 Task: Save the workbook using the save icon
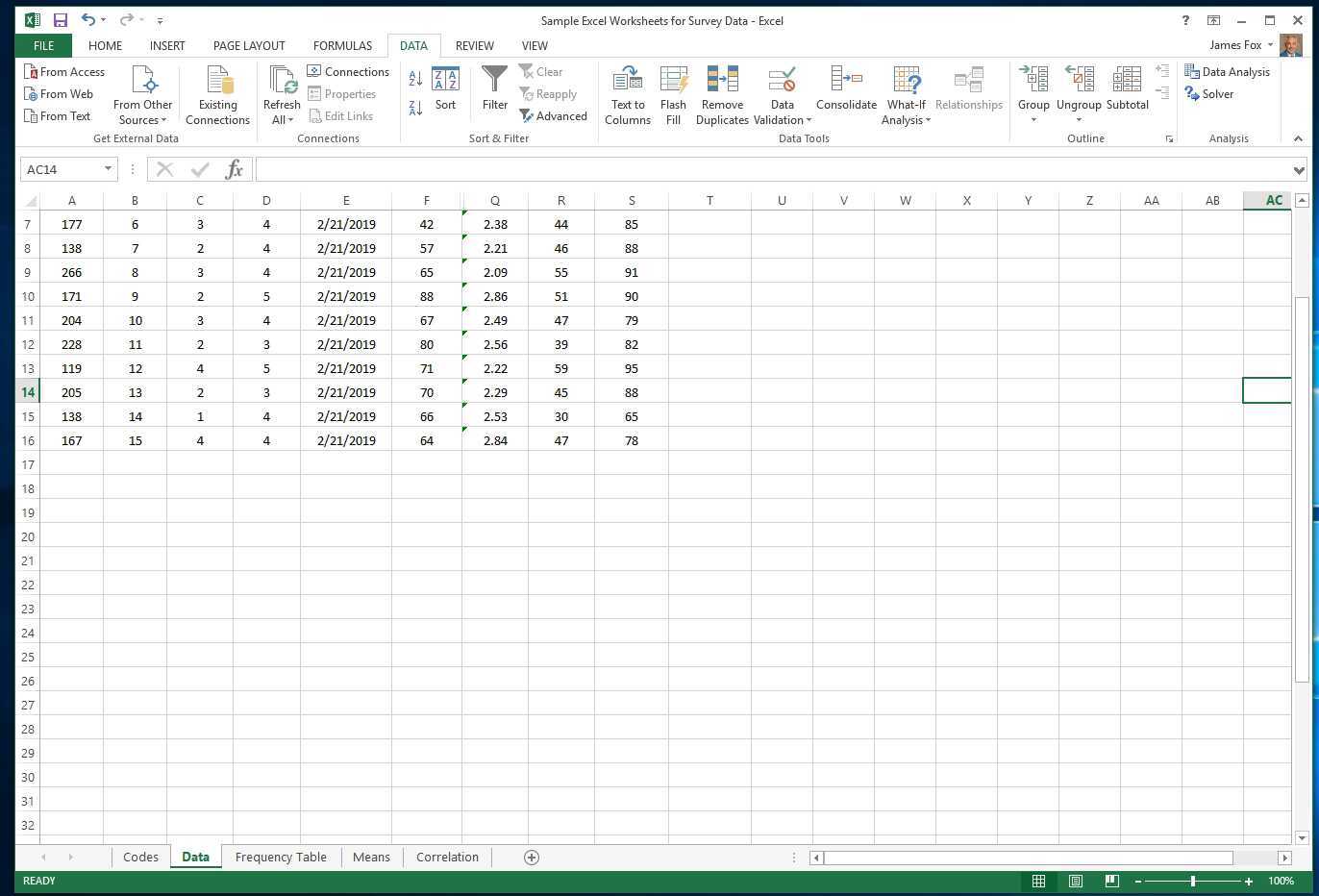point(61,20)
